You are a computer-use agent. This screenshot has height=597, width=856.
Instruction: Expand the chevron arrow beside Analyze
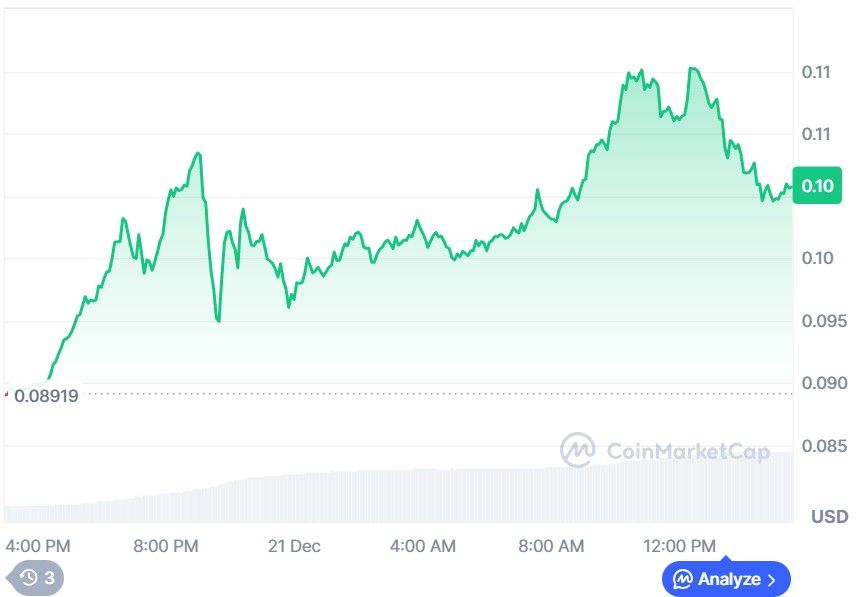[771, 579]
